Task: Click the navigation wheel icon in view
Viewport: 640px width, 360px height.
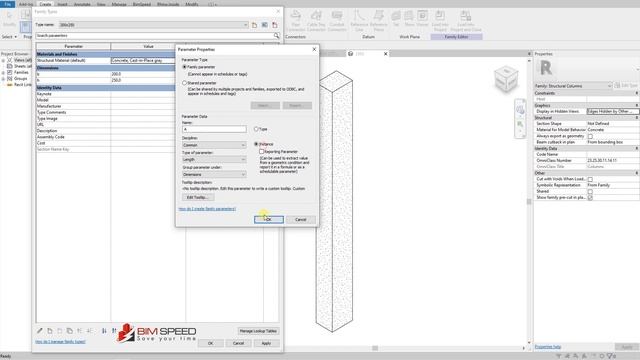Action: pyautogui.click(x=520, y=110)
